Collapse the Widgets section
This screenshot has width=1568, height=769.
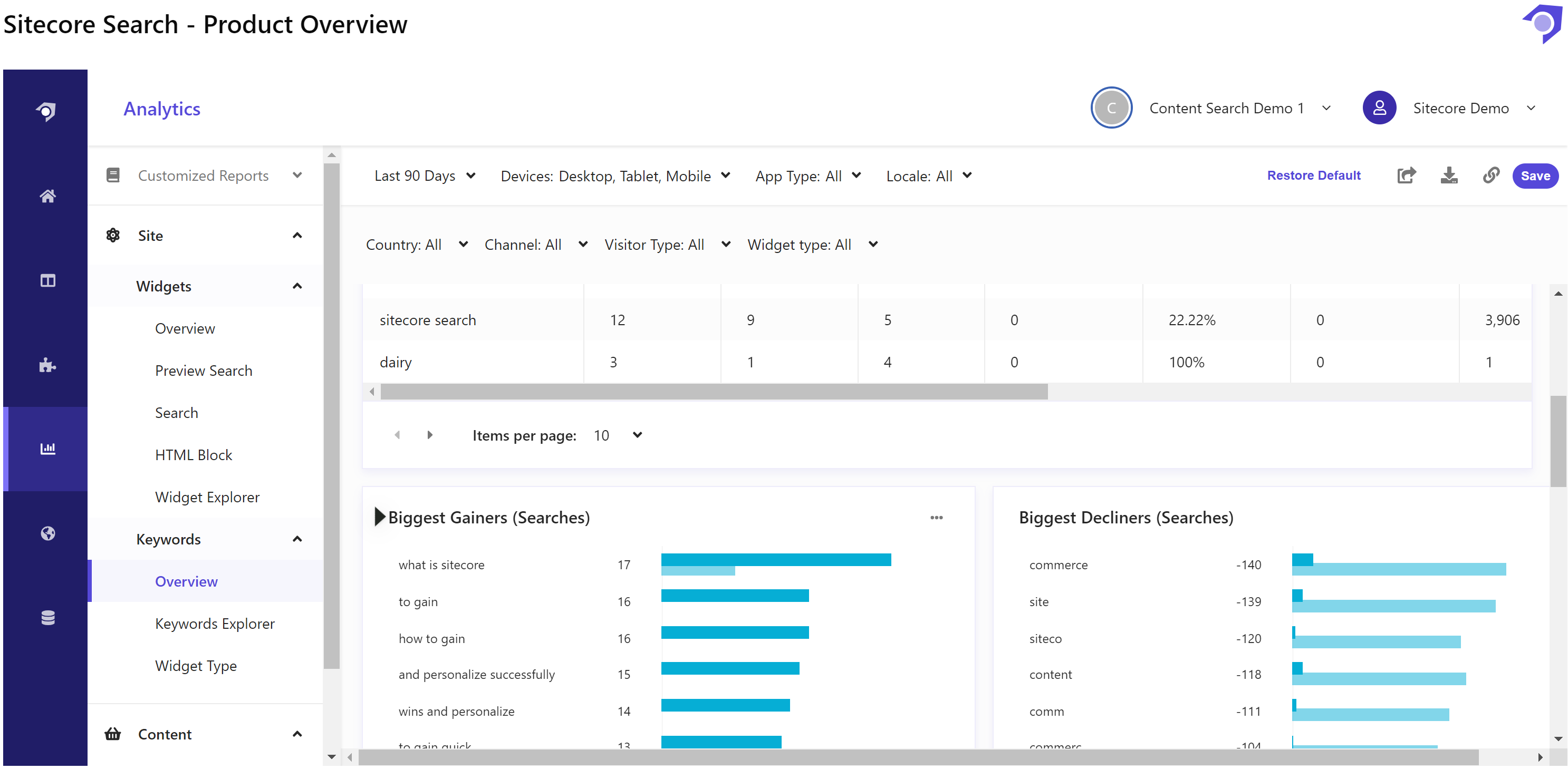pyautogui.click(x=297, y=287)
